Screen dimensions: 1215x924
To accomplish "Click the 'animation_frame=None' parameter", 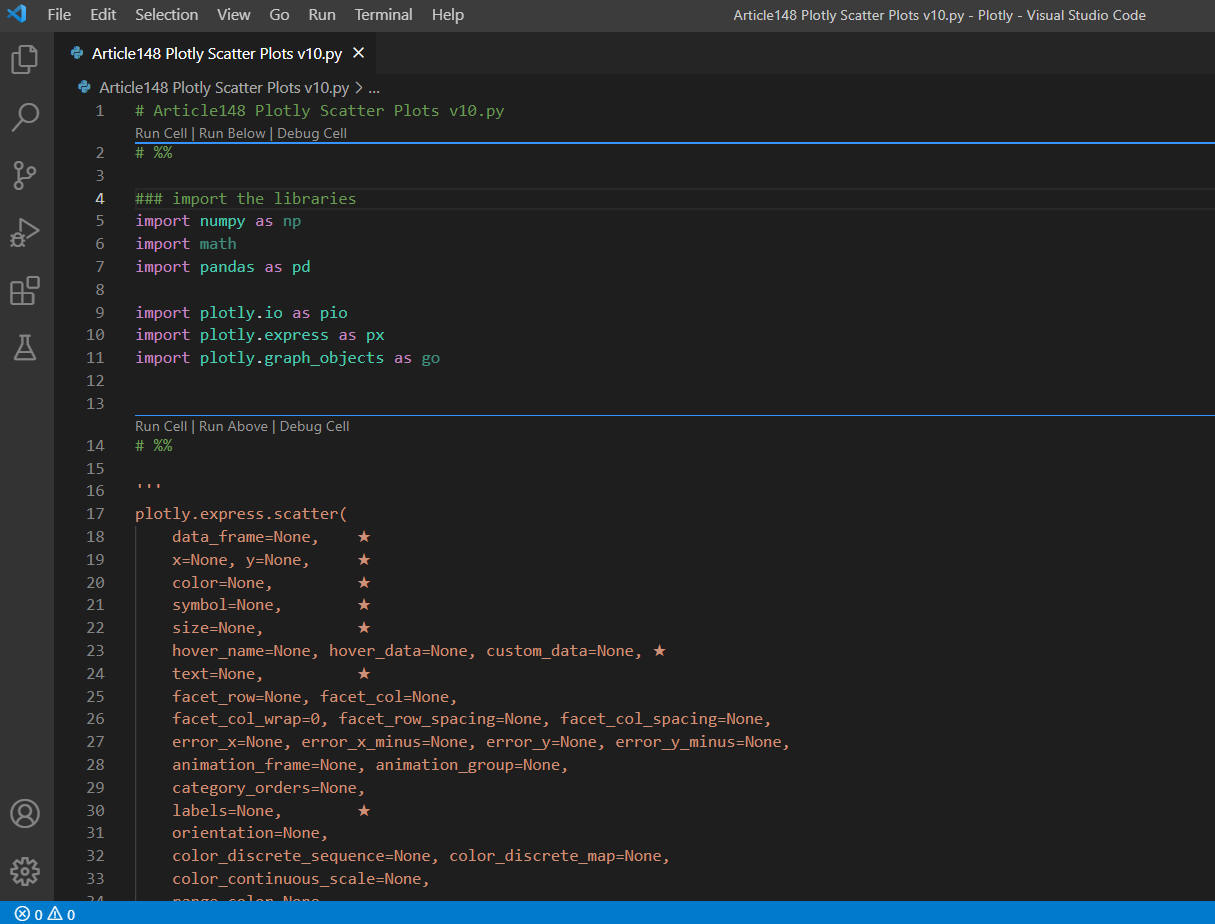I will click(x=269, y=765).
